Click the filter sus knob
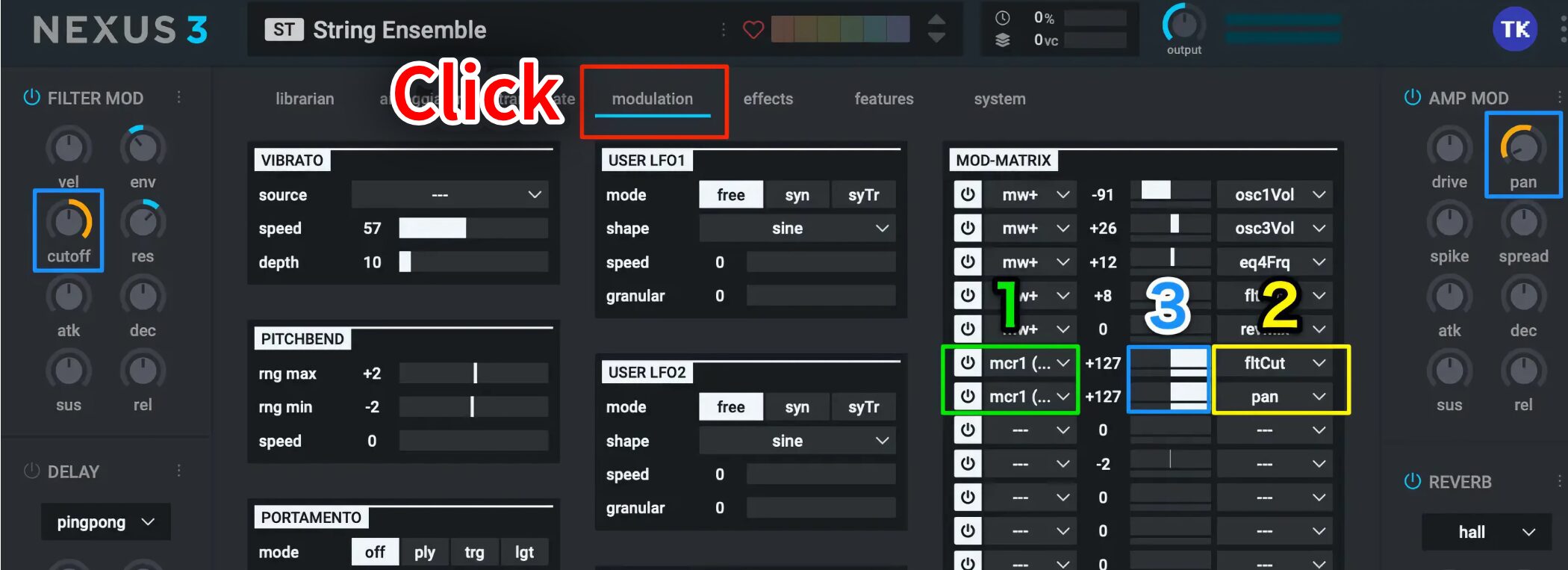The width and height of the screenshot is (1568, 570). pos(69,371)
